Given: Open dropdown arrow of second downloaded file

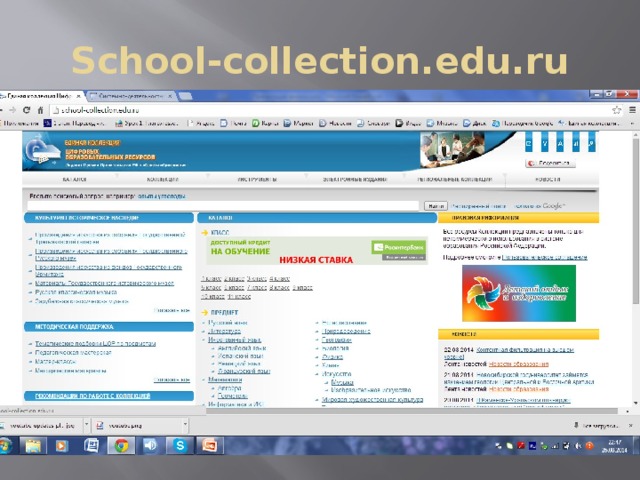Looking at the screenshot, I should pos(185,425).
